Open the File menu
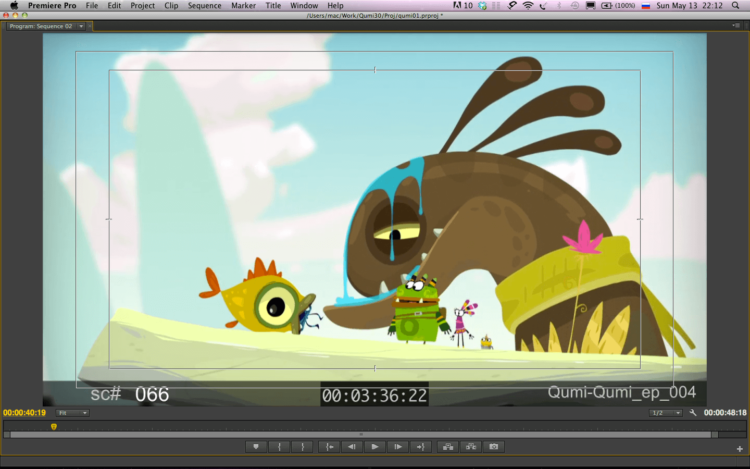The width and height of the screenshot is (750, 469). coord(92,6)
